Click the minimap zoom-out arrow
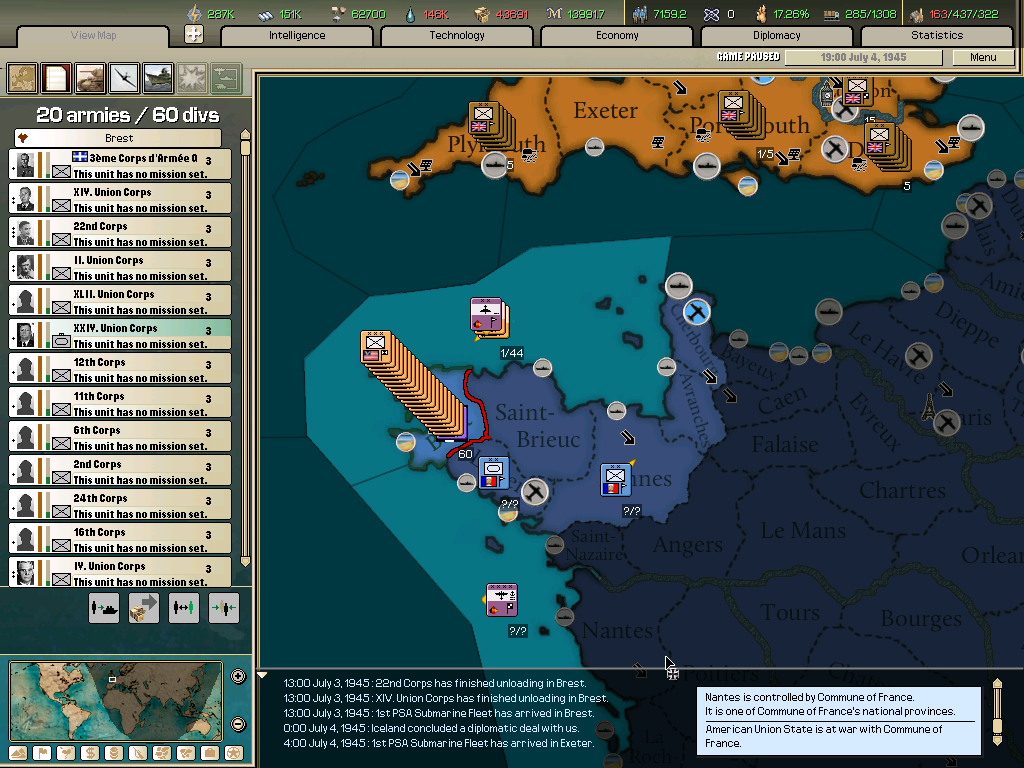This screenshot has width=1024, height=768. point(237,722)
